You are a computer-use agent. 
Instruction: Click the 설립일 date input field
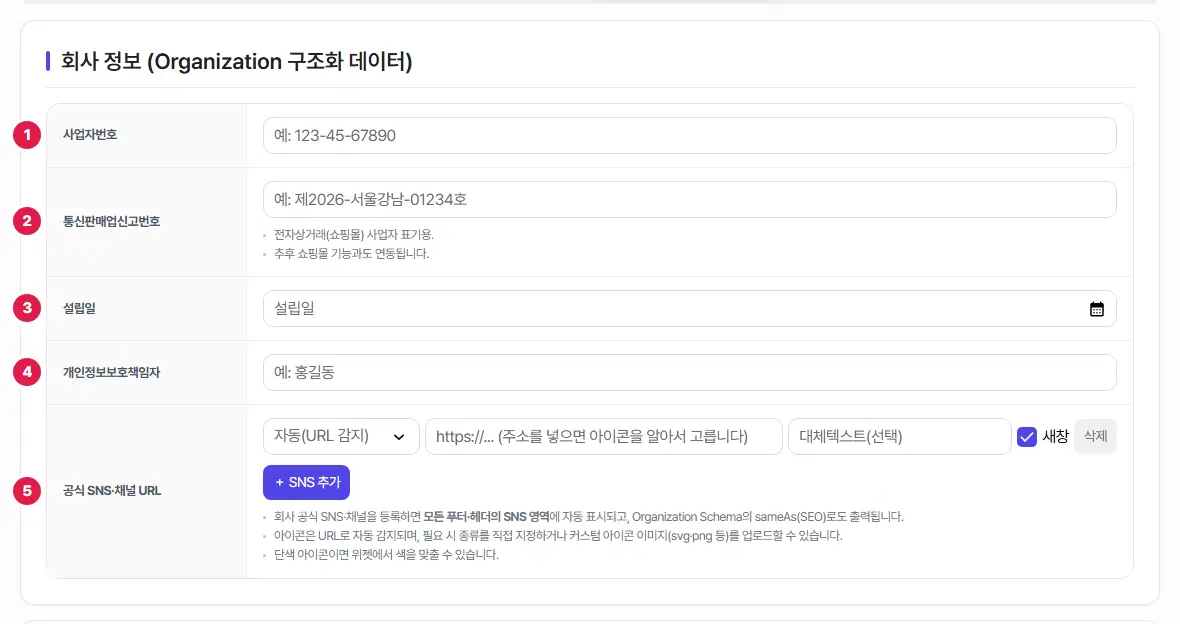689,309
